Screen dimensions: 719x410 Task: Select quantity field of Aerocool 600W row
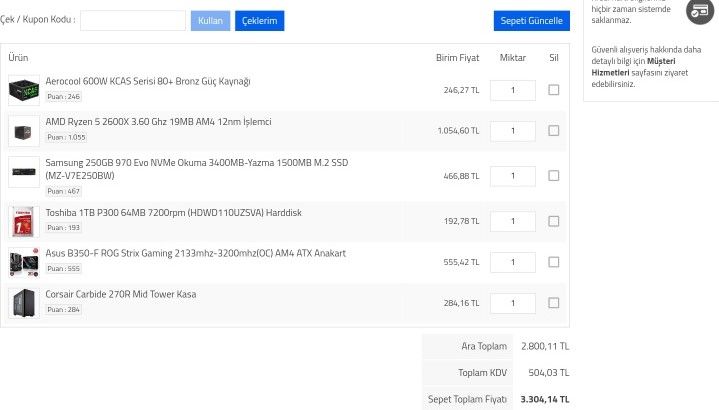pos(513,90)
